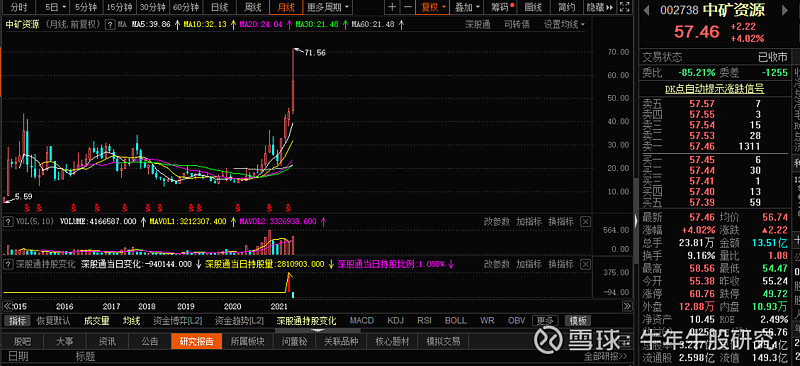Image resolution: width=800 pixels, height=366 pixels.
Task: Click 模板 button on indicator bar
Action: point(578,321)
